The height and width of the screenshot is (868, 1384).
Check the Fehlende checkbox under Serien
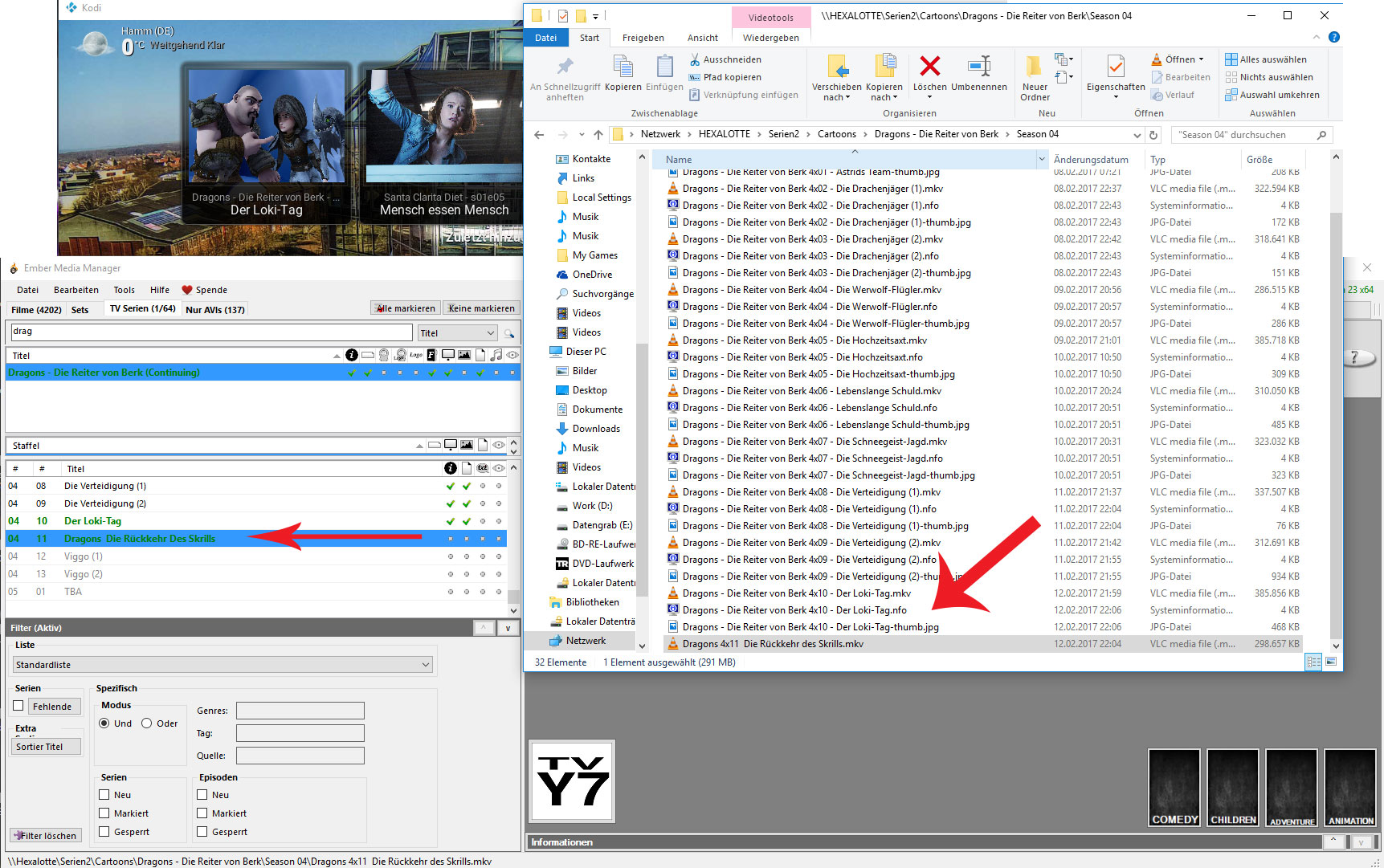[x=18, y=706]
